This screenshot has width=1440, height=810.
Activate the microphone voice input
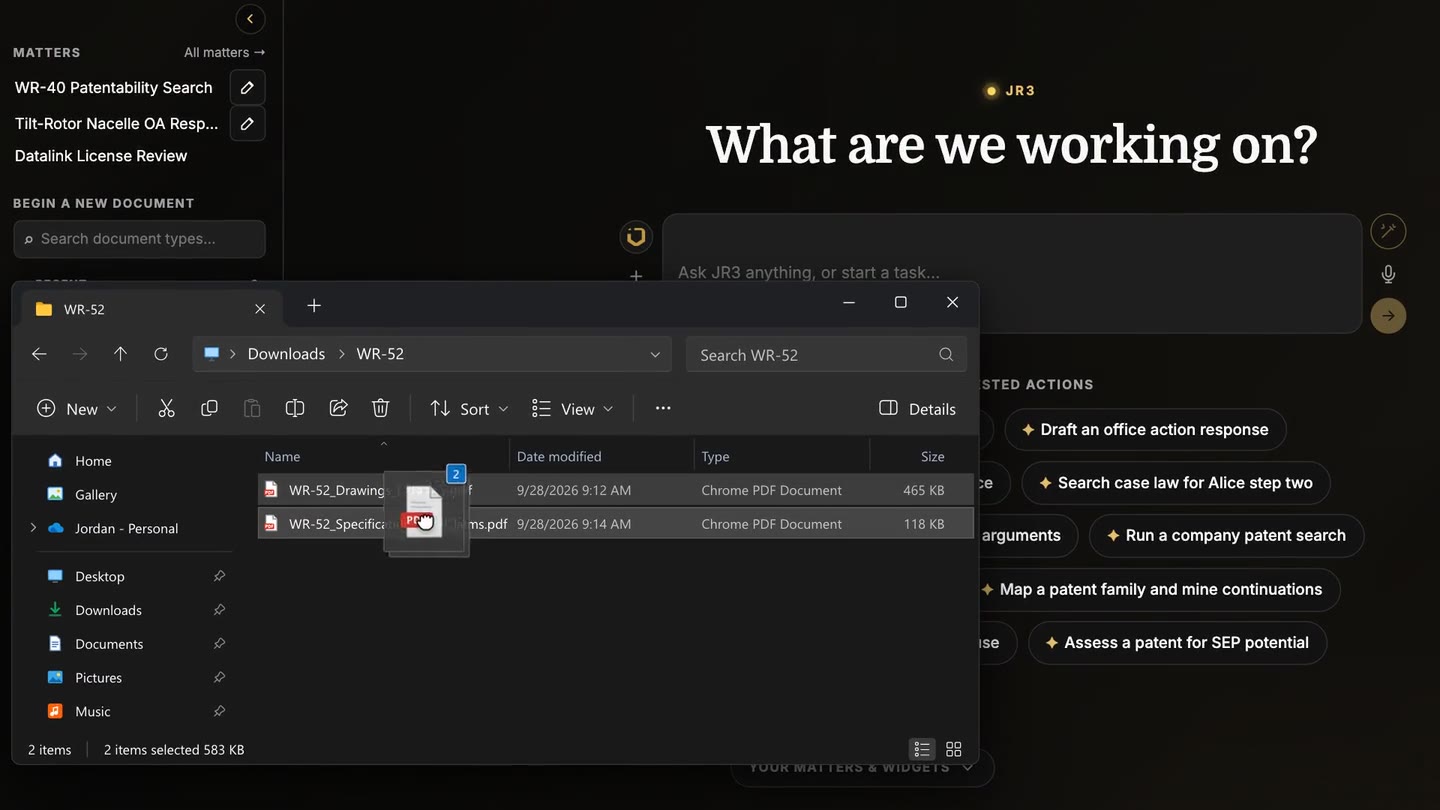pyautogui.click(x=1388, y=274)
